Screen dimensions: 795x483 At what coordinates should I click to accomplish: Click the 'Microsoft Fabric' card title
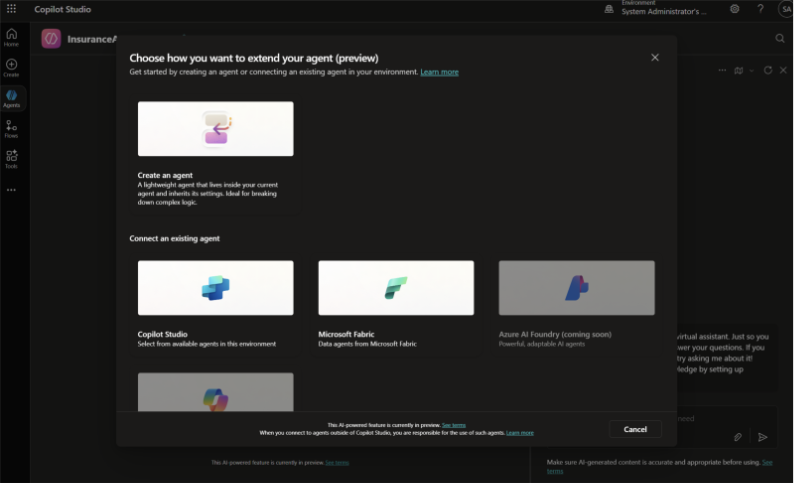(346, 335)
